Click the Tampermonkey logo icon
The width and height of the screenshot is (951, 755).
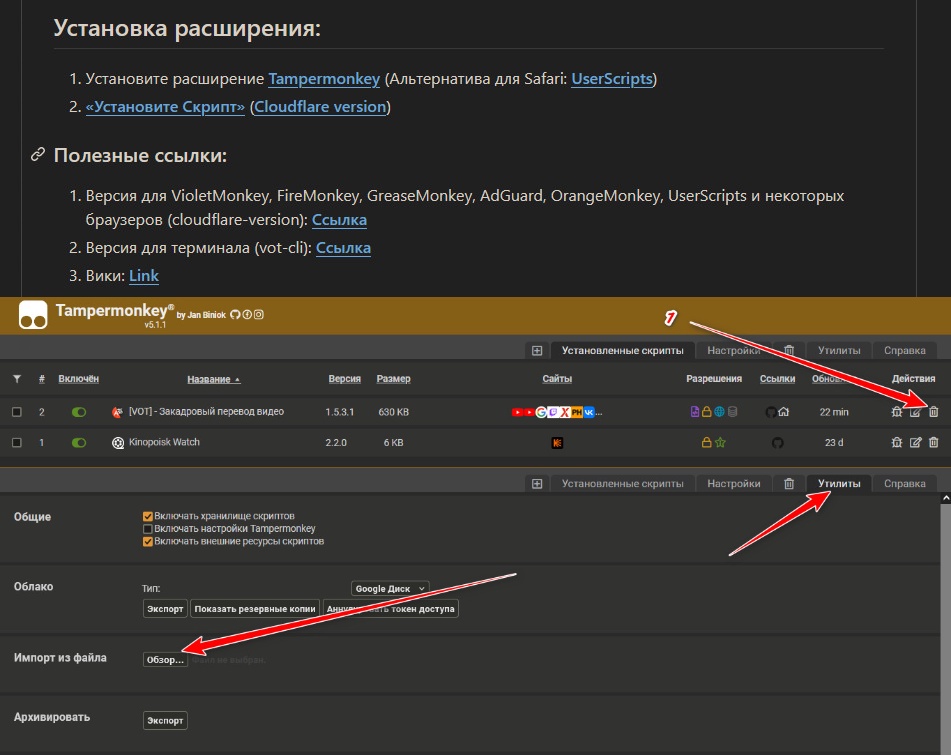(33, 315)
